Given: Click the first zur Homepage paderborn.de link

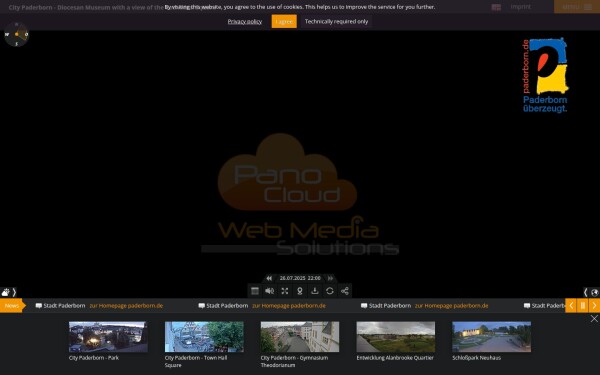Looking at the screenshot, I should (x=126, y=306).
